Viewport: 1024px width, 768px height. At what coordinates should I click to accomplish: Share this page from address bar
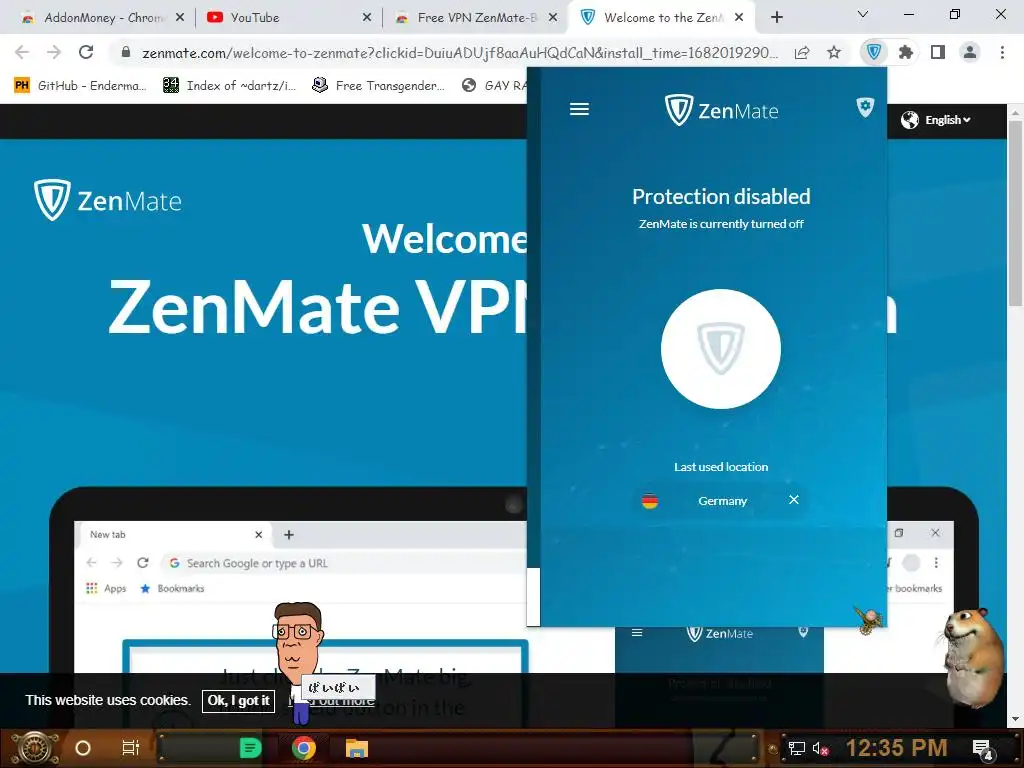[x=802, y=52]
